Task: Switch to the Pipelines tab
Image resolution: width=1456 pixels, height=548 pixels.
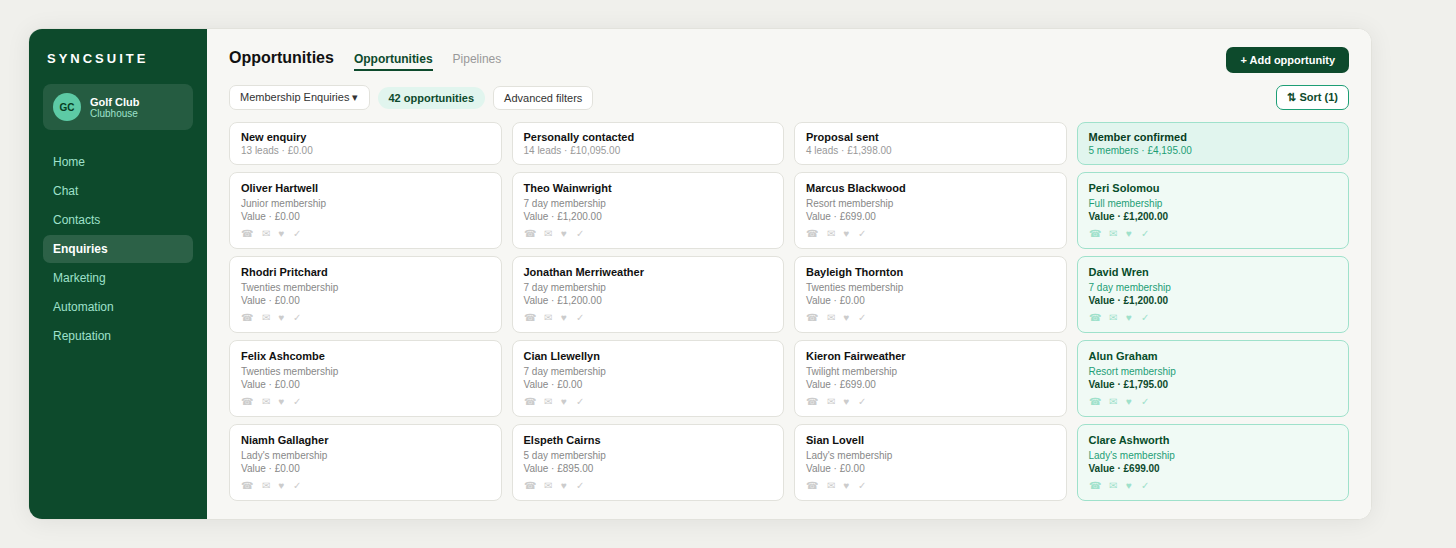Action: 477,59
